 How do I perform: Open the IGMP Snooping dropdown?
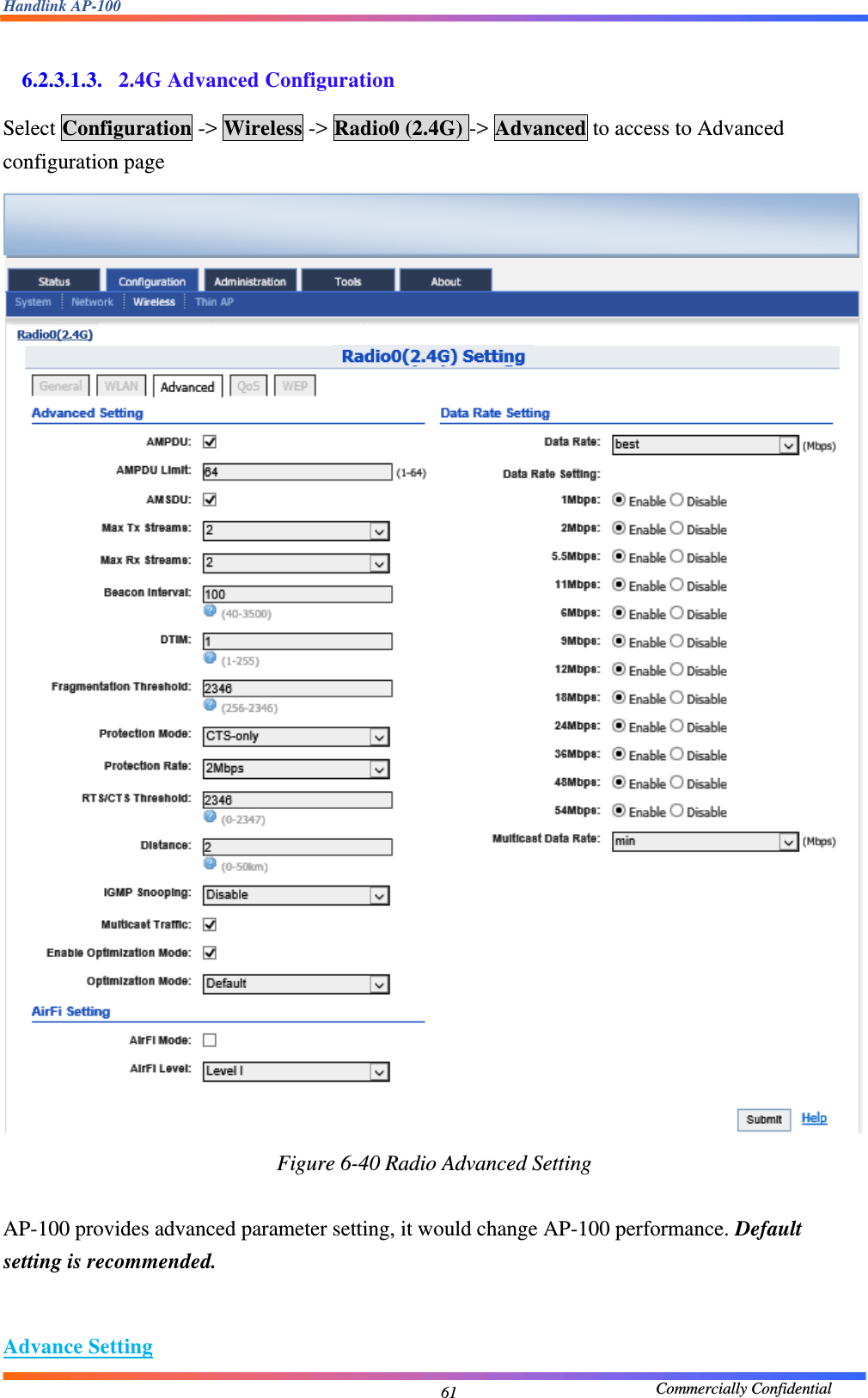pos(296,895)
